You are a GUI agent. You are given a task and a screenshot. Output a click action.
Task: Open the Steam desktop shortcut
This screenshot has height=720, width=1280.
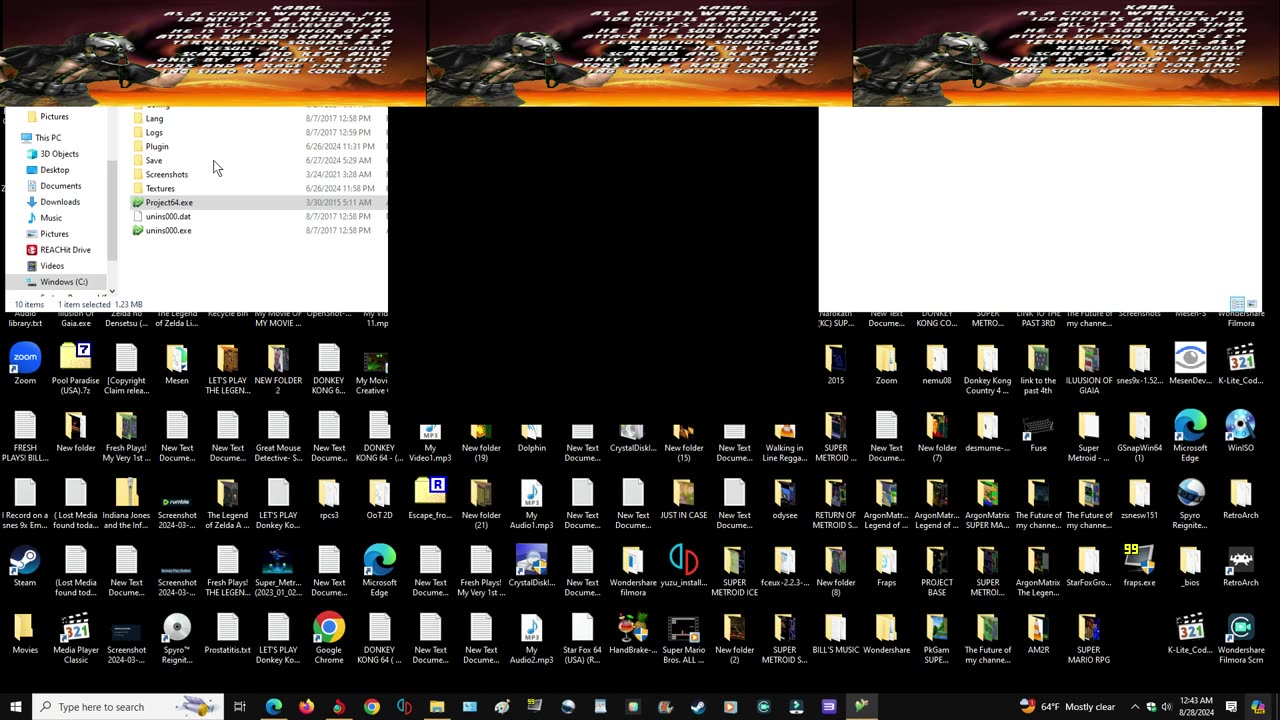pyautogui.click(x=25, y=566)
